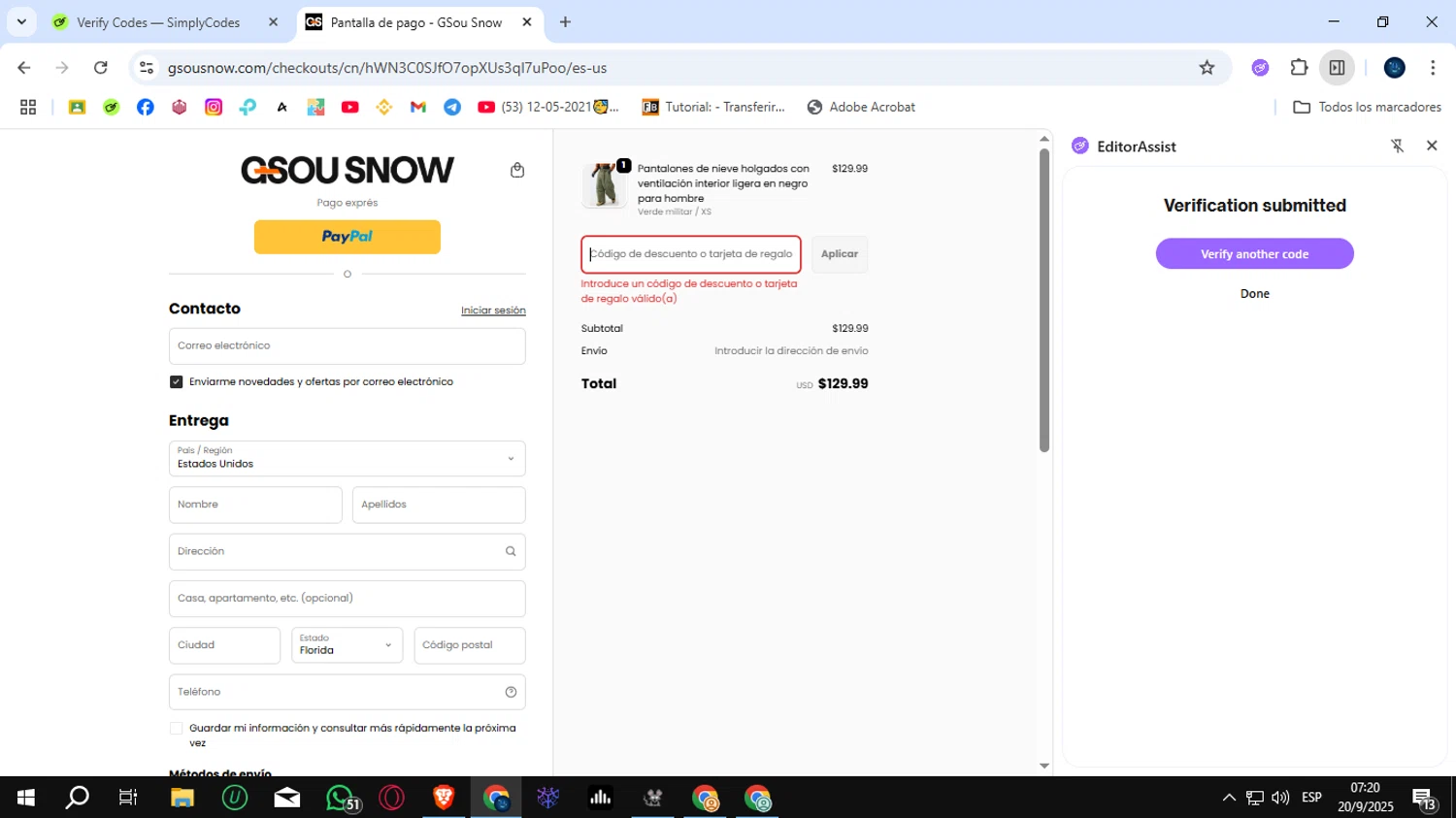The width and height of the screenshot is (1456, 818).
Task: Click the checkout page vertical scrollbar
Action: (x=1044, y=300)
